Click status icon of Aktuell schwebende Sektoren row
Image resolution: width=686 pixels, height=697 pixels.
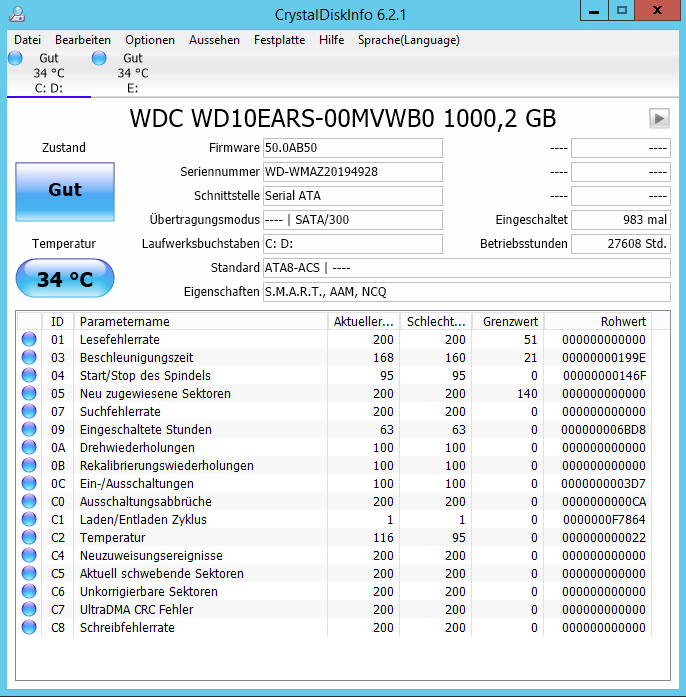click(29, 573)
